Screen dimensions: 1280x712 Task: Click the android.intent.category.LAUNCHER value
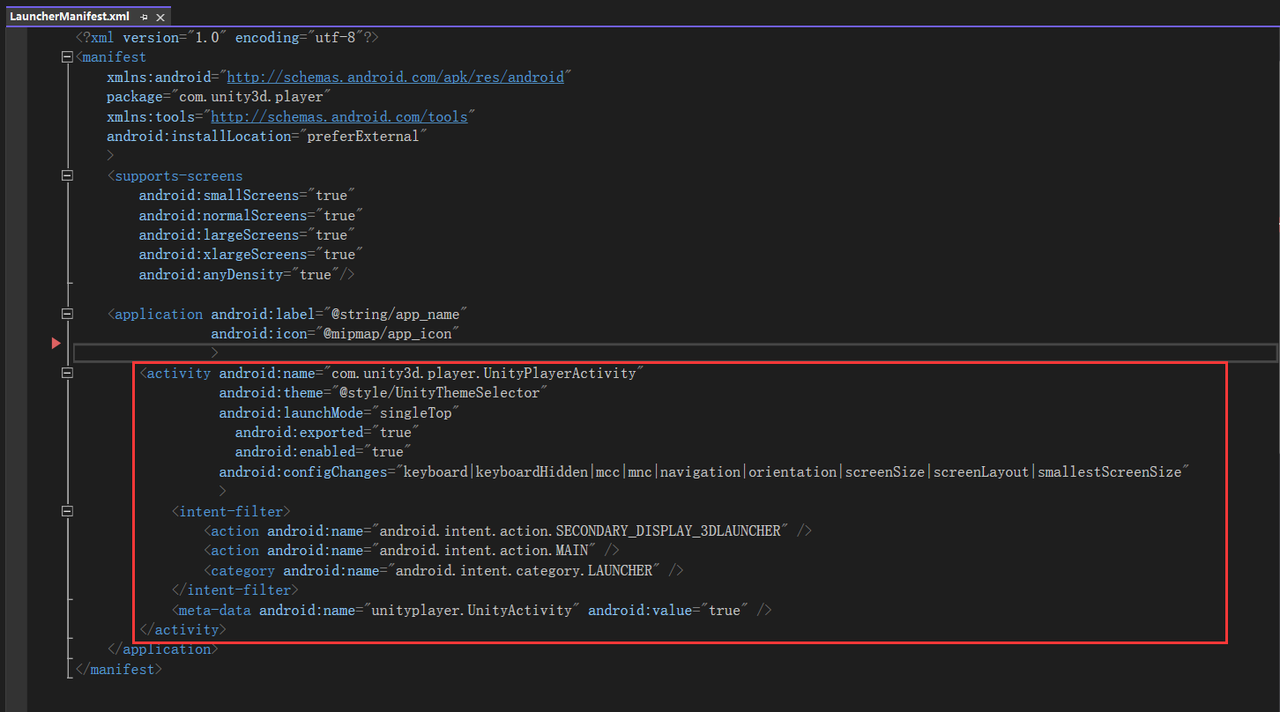[x=525, y=570]
